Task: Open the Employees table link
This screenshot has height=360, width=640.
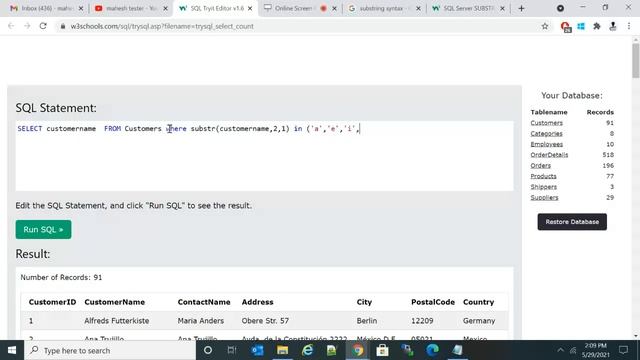Action: (547, 144)
